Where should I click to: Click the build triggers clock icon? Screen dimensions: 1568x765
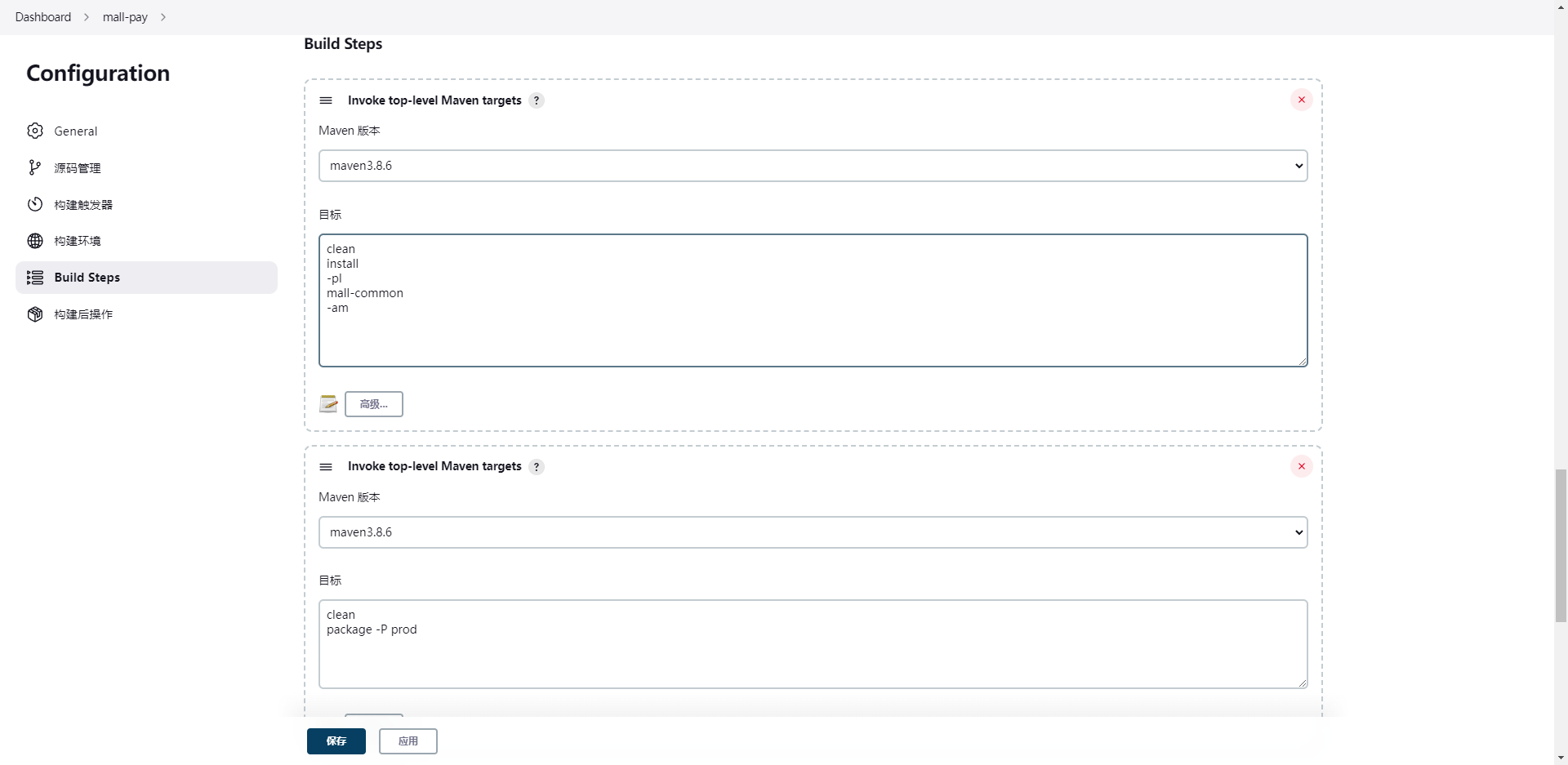tap(35, 204)
